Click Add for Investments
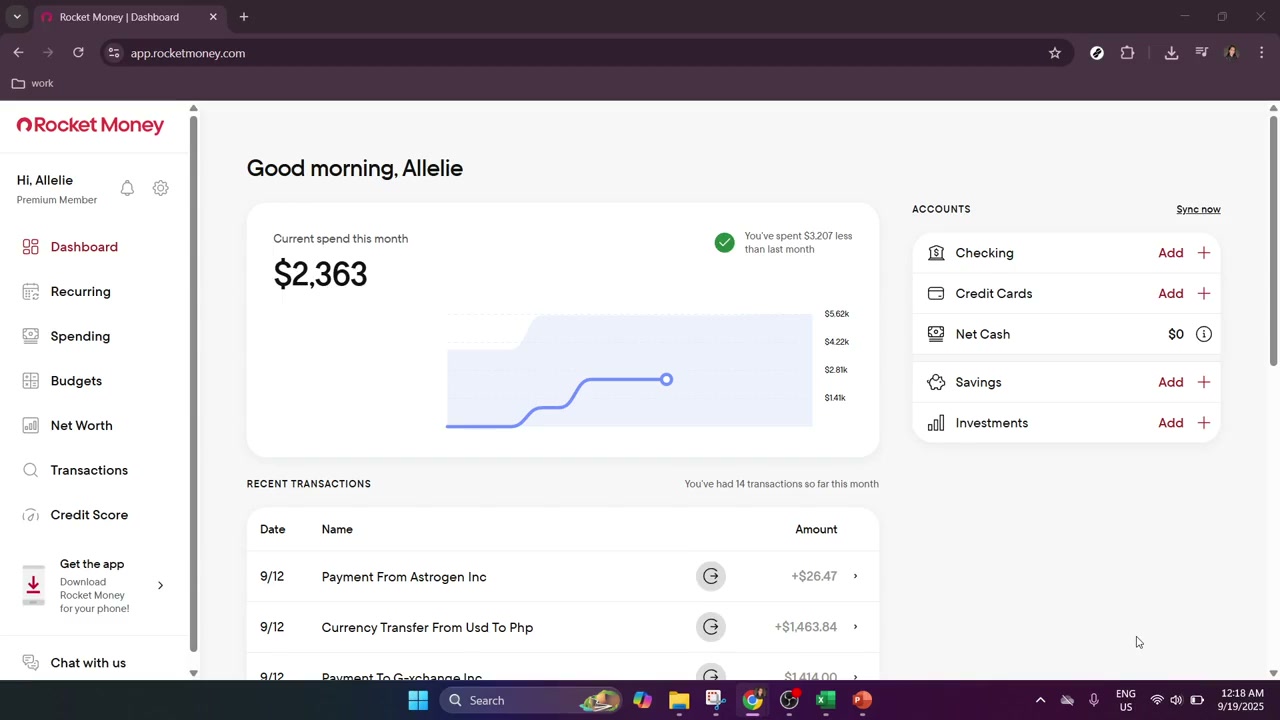1280x720 pixels. (x=1171, y=423)
